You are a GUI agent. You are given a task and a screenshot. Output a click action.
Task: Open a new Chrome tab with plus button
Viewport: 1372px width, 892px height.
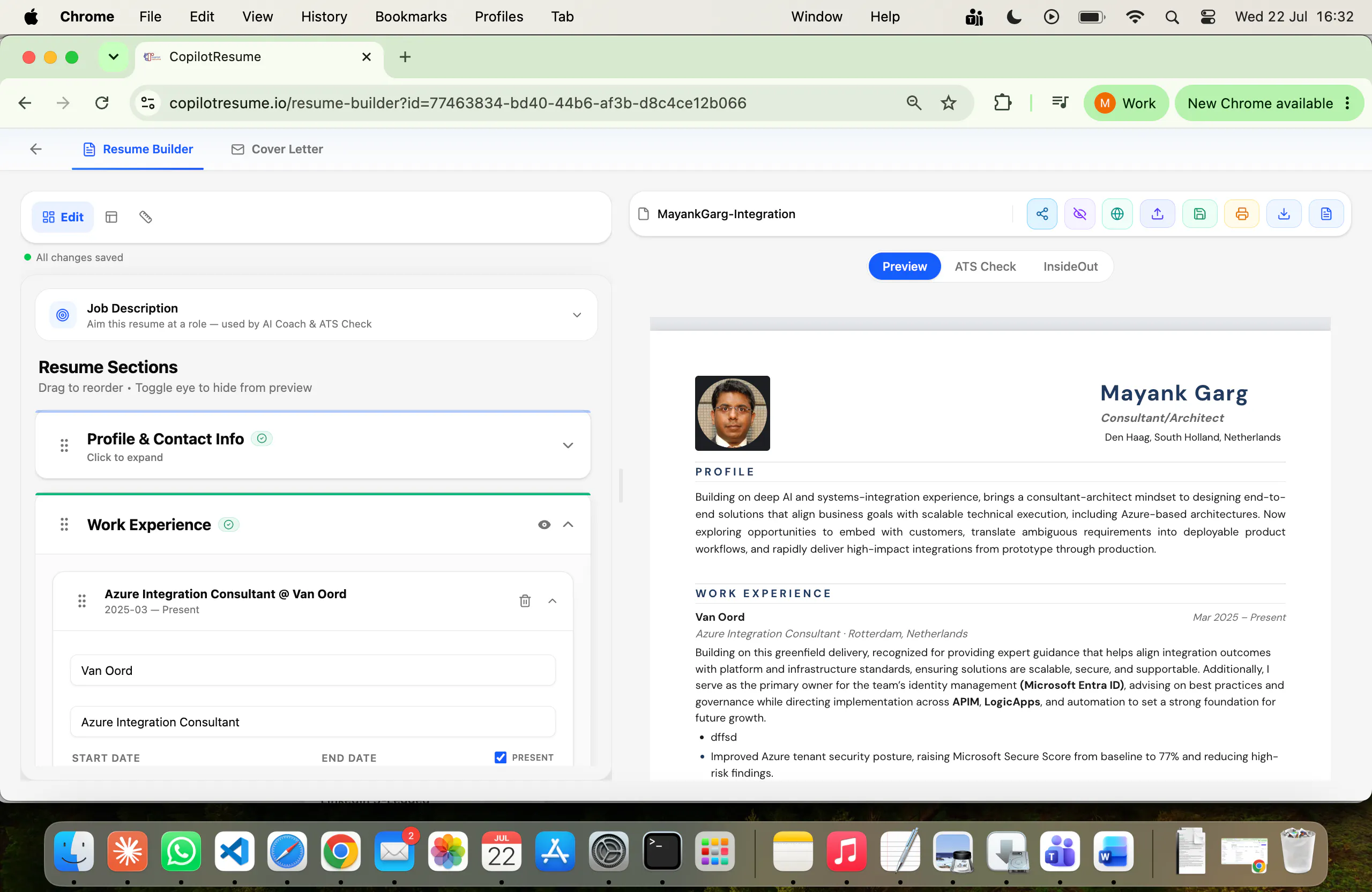click(405, 56)
